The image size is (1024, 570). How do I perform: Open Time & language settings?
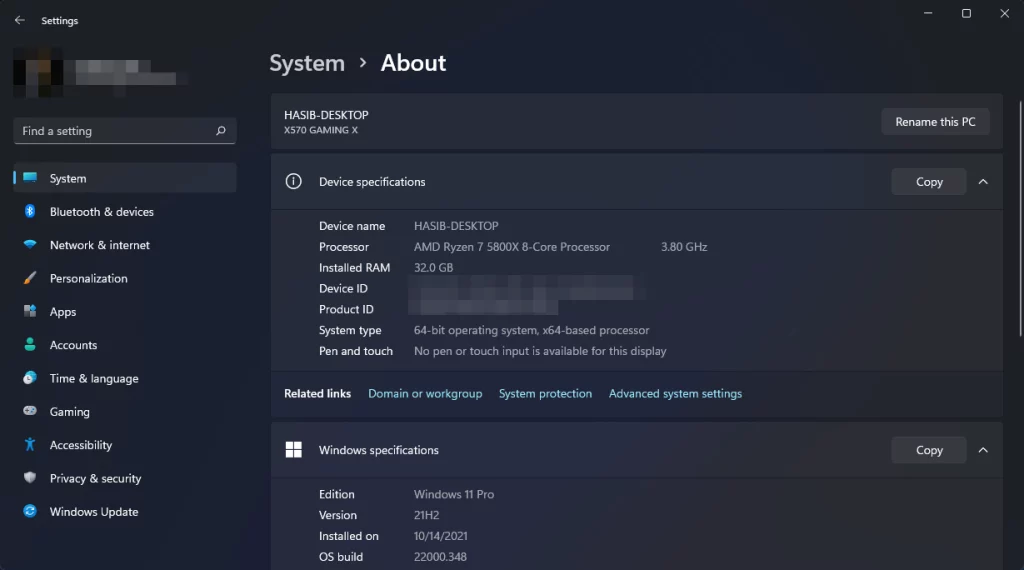94,378
